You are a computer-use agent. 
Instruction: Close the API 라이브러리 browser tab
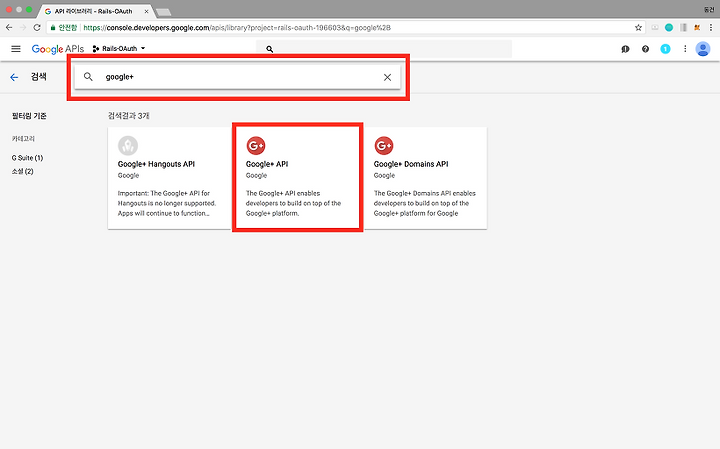tap(146, 11)
